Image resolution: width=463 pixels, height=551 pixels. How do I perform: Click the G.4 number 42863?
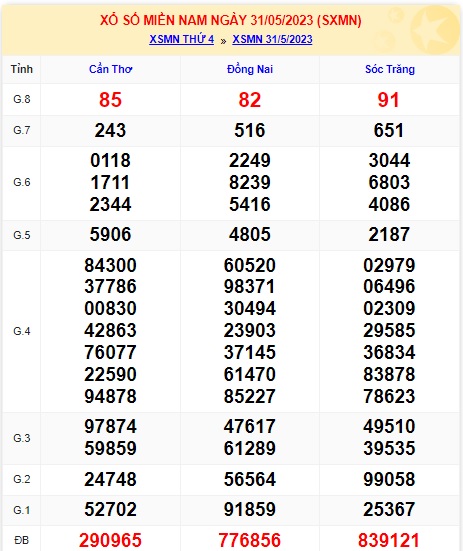[110, 330]
